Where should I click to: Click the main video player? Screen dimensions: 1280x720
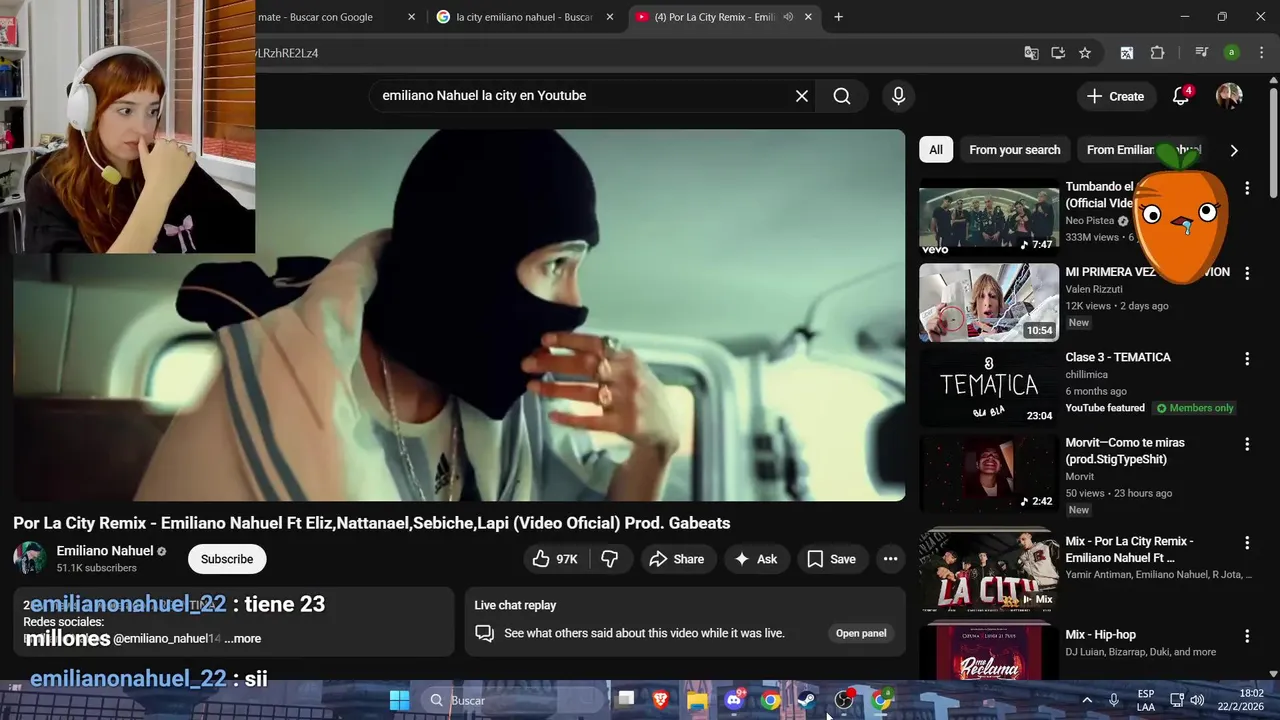click(459, 315)
